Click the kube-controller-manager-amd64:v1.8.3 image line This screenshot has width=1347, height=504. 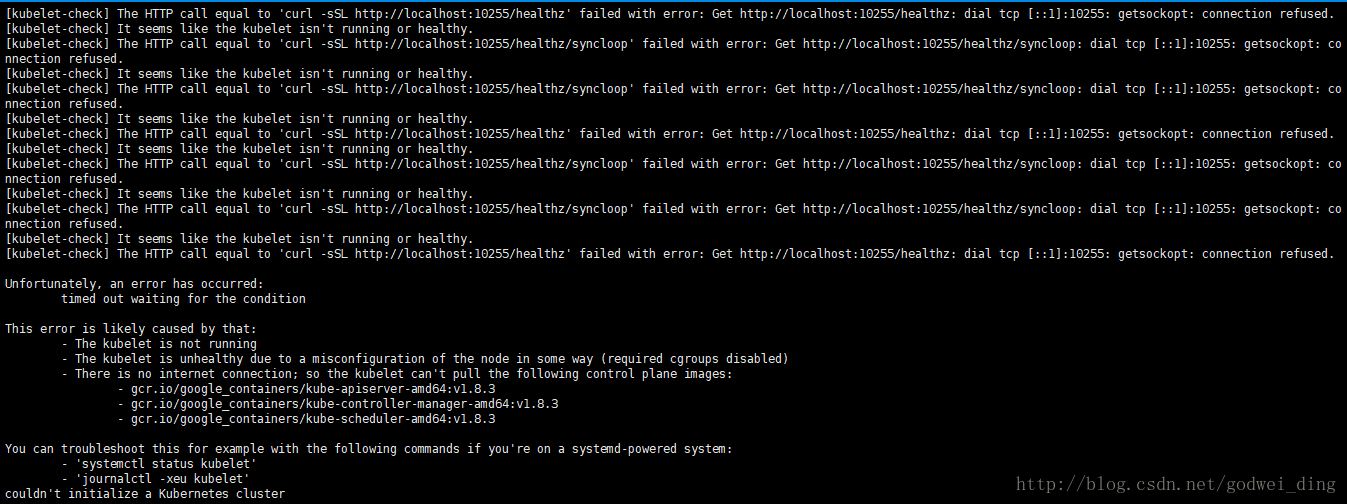coord(338,404)
